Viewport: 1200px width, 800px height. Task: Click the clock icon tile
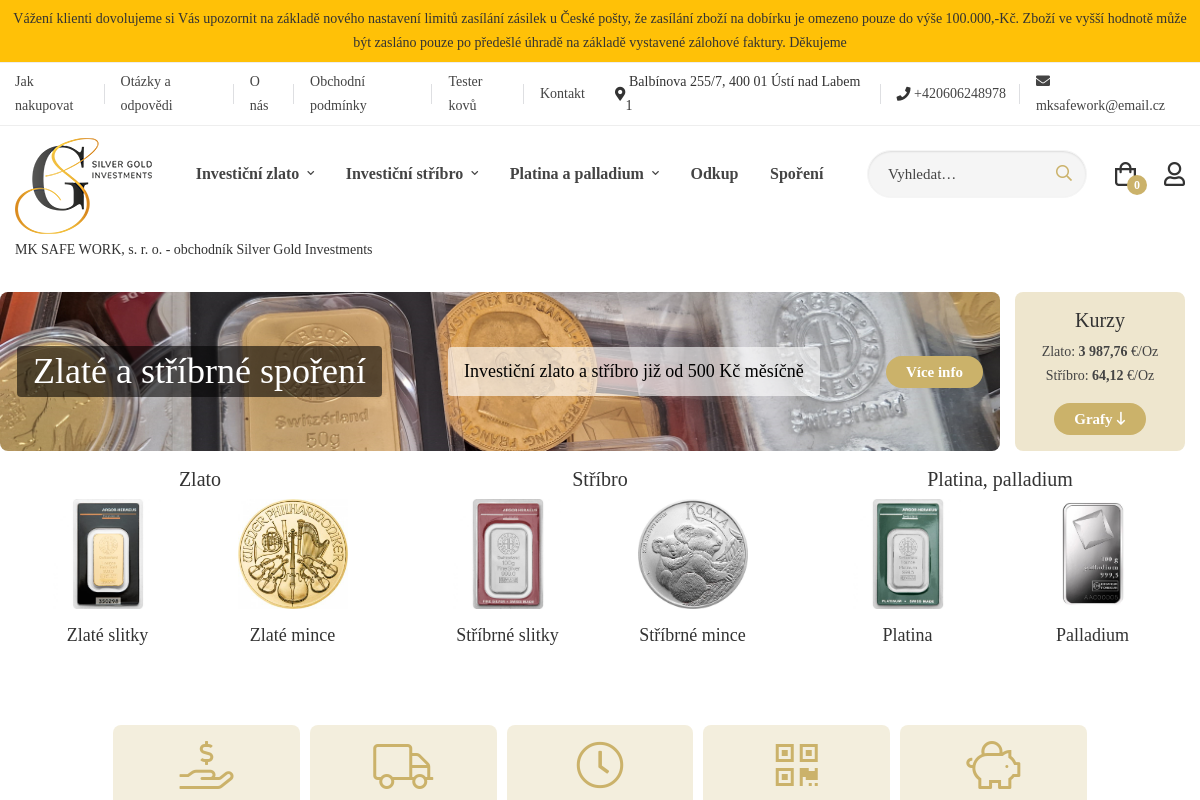click(x=600, y=762)
